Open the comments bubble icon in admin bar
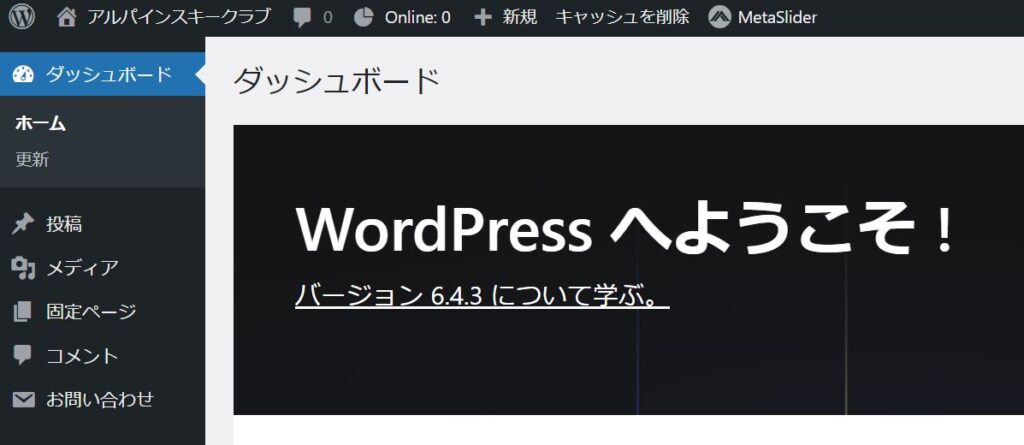 tap(302, 18)
